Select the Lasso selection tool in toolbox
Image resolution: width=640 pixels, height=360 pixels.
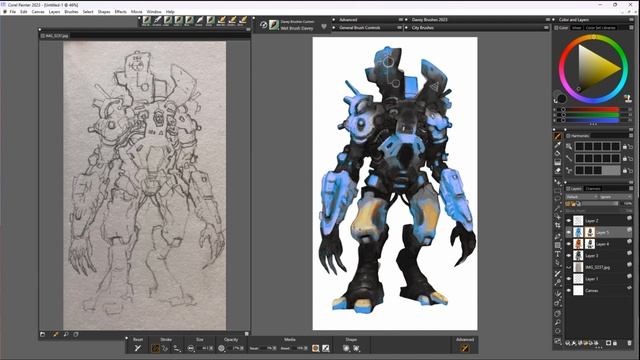[558, 199]
